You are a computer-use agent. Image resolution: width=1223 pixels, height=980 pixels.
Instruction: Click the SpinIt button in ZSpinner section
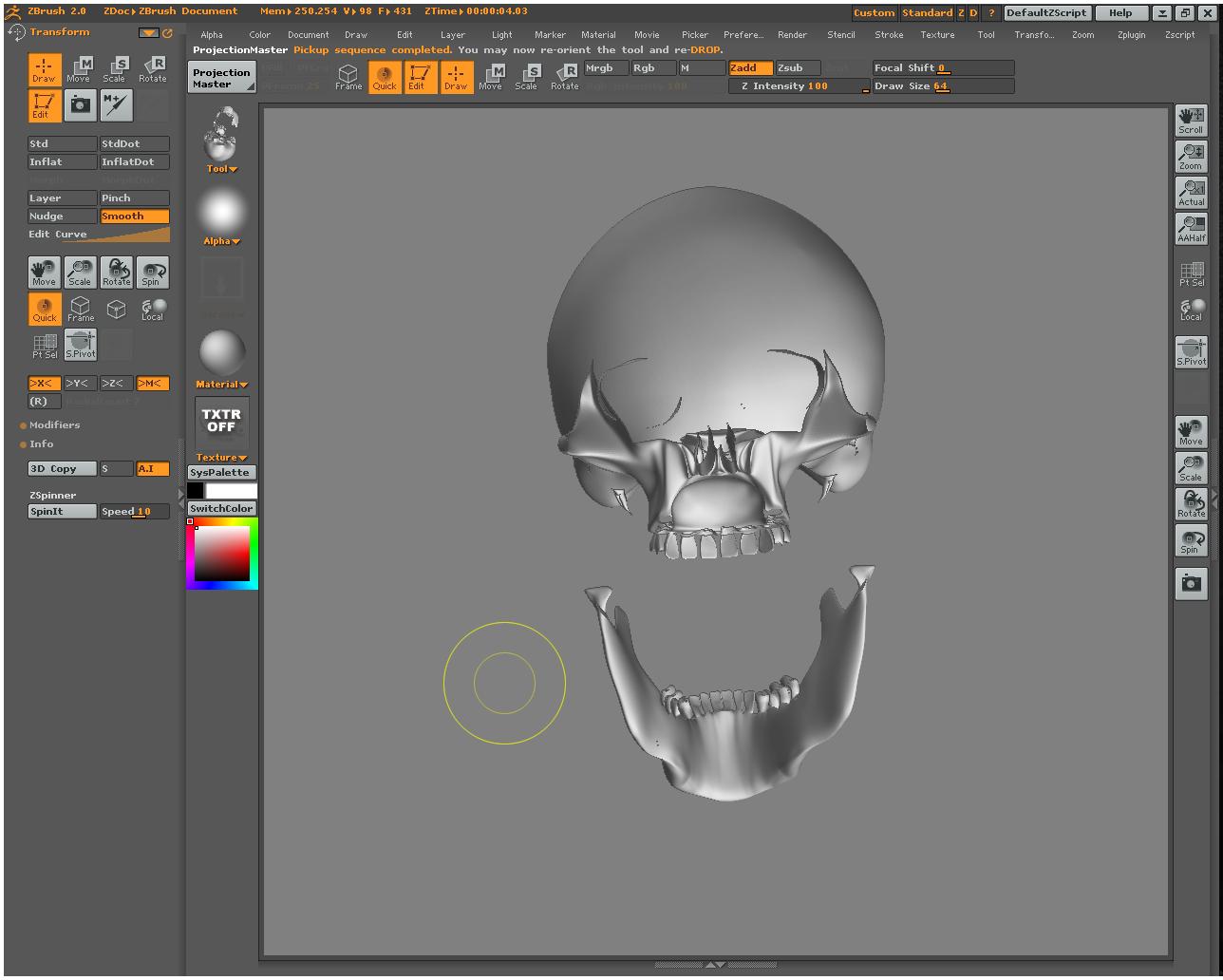click(61, 511)
